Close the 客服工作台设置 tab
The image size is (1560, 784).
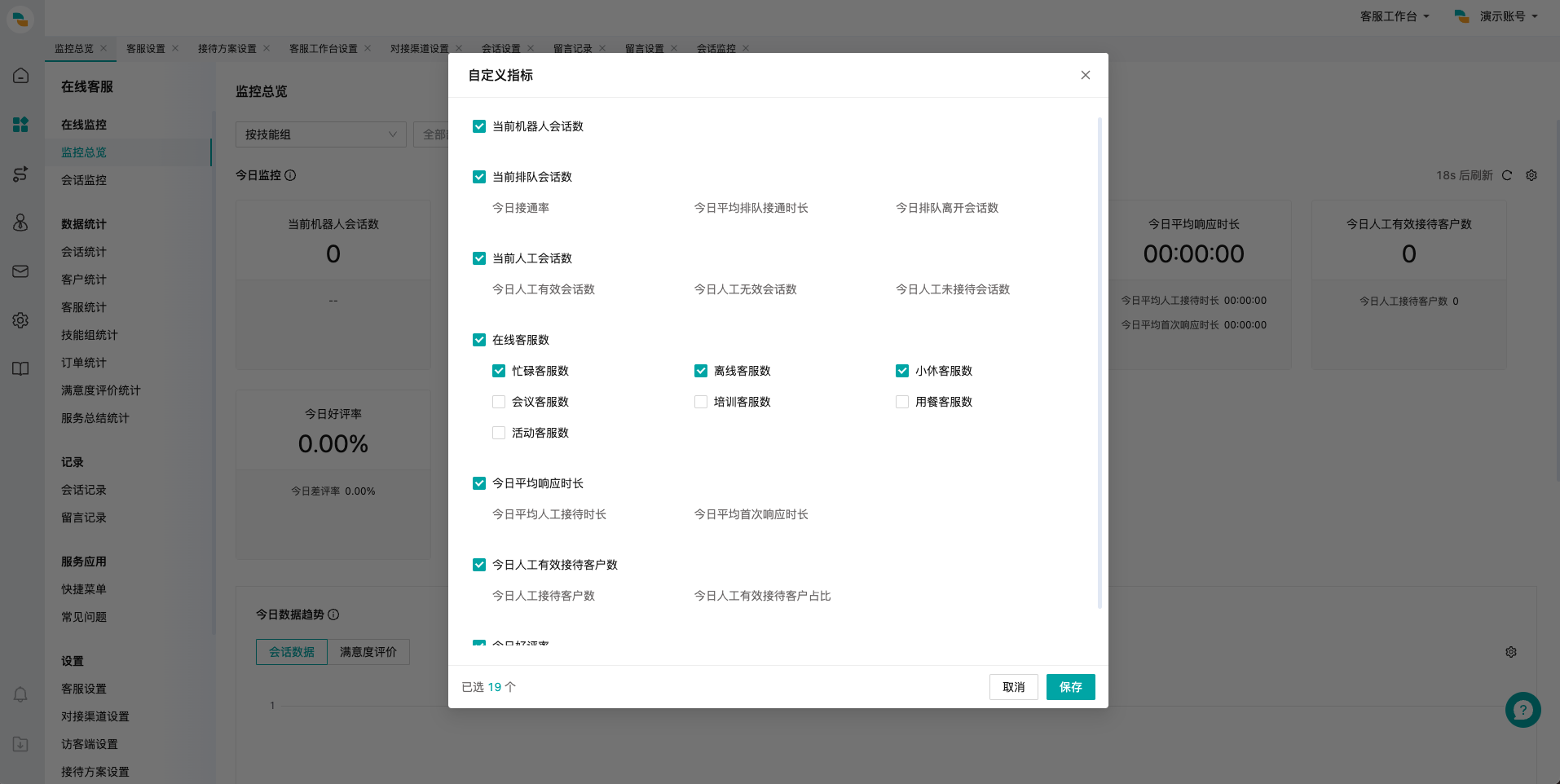(x=368, y=48)
